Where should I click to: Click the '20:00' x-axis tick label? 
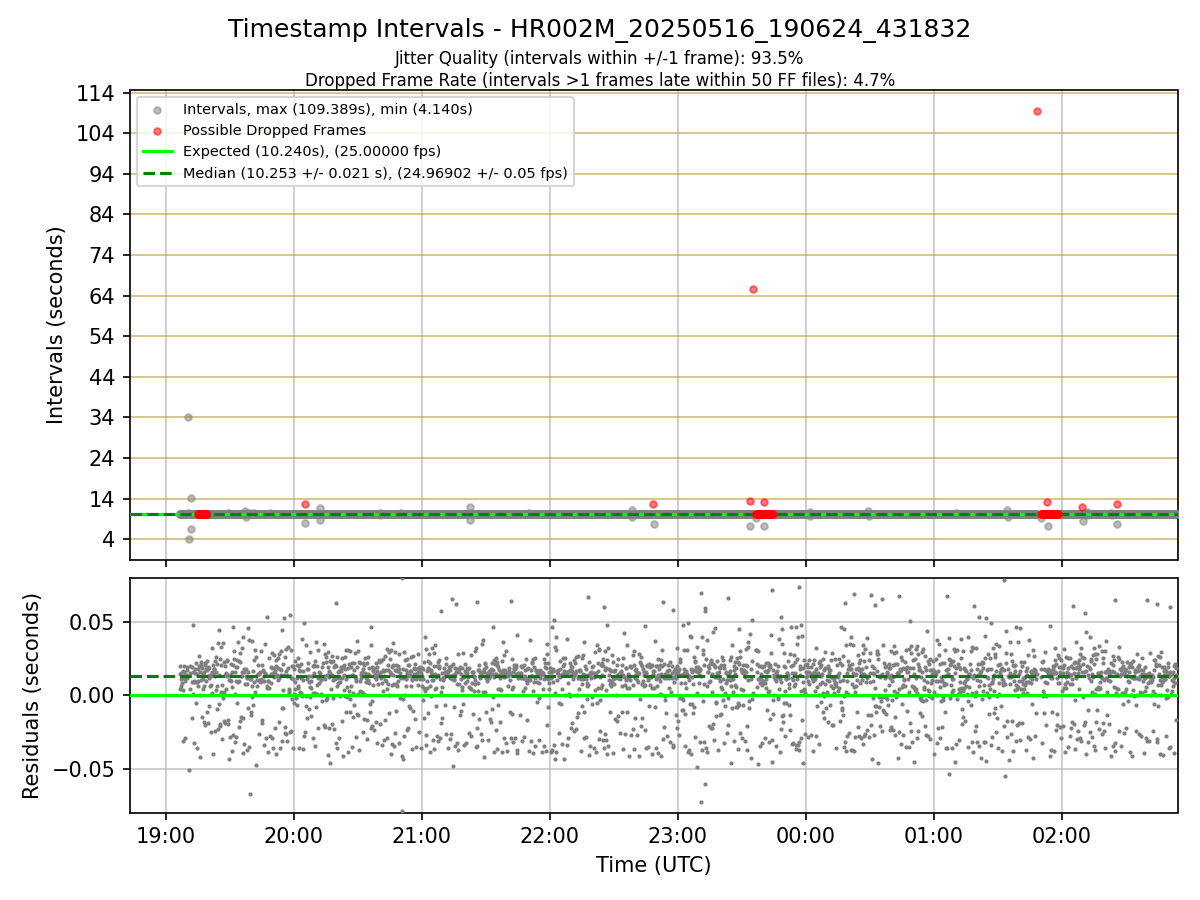point(294,835)
